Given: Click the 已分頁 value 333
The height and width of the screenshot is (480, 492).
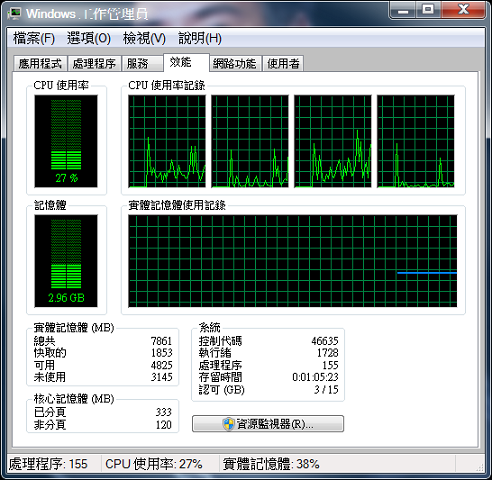Looking at the screenshot, I should coord(164,412).
